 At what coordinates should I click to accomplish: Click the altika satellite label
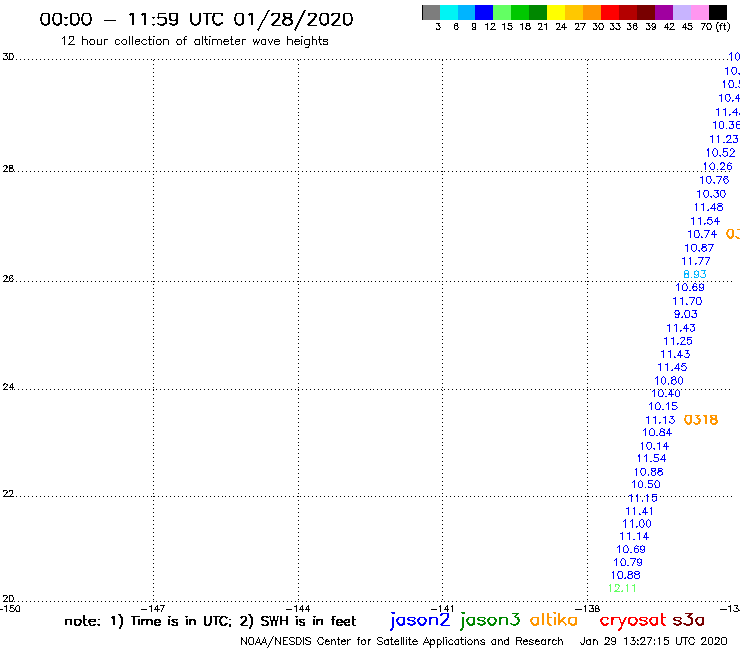click(x=553, y=620)
